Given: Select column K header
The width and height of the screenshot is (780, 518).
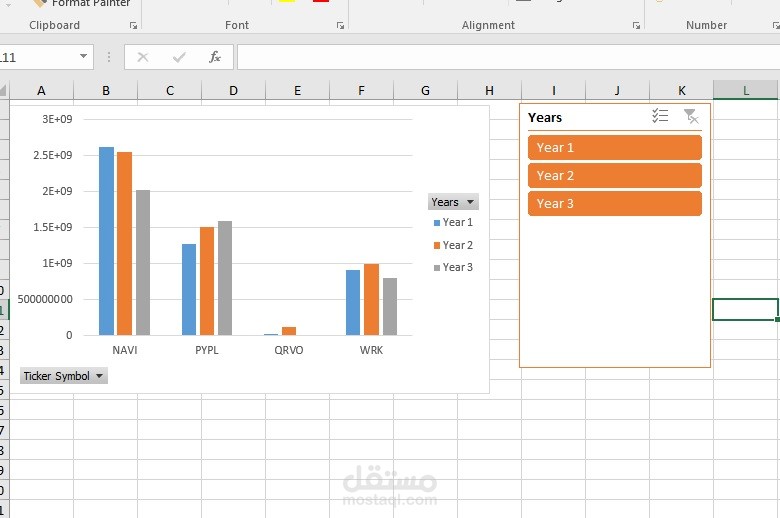Looking at the screenshot, I should [x=682, y=91].
